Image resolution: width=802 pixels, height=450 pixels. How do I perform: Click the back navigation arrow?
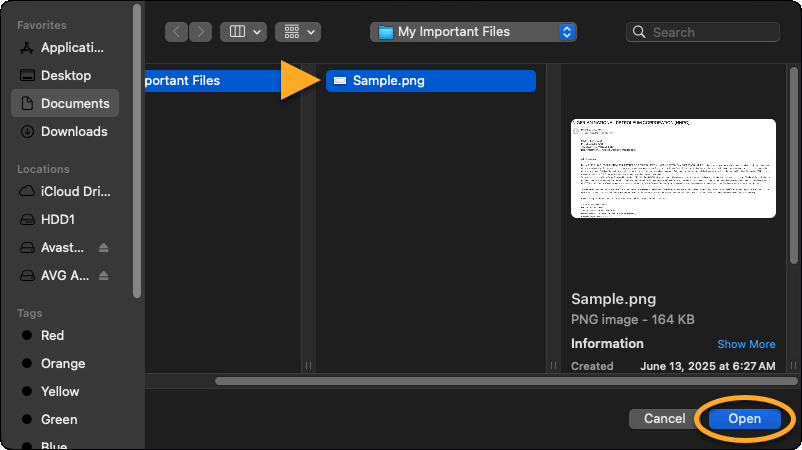(x=177, y=32)
